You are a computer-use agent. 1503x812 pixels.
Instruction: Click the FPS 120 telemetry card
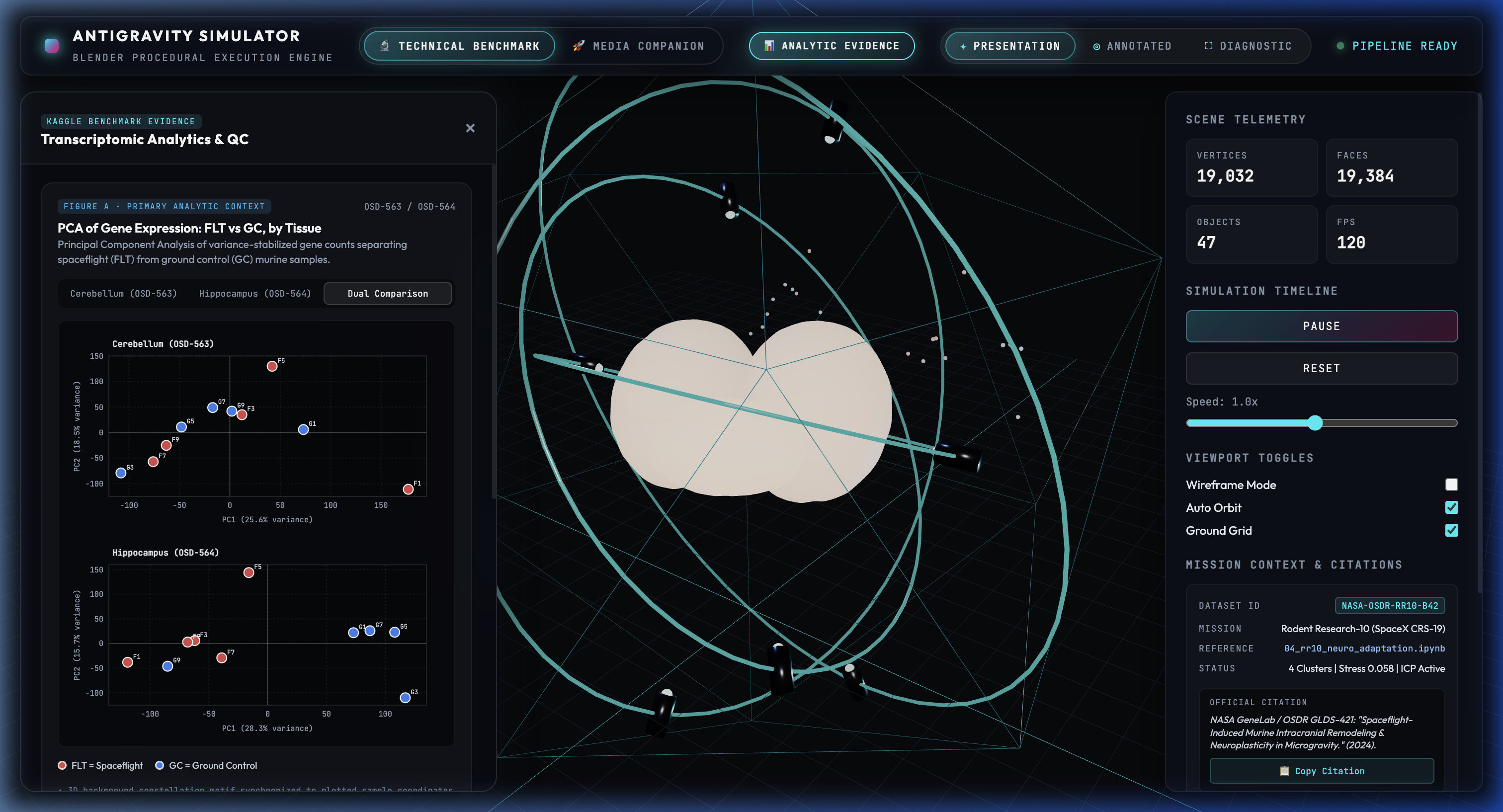tap(1392, 234)
